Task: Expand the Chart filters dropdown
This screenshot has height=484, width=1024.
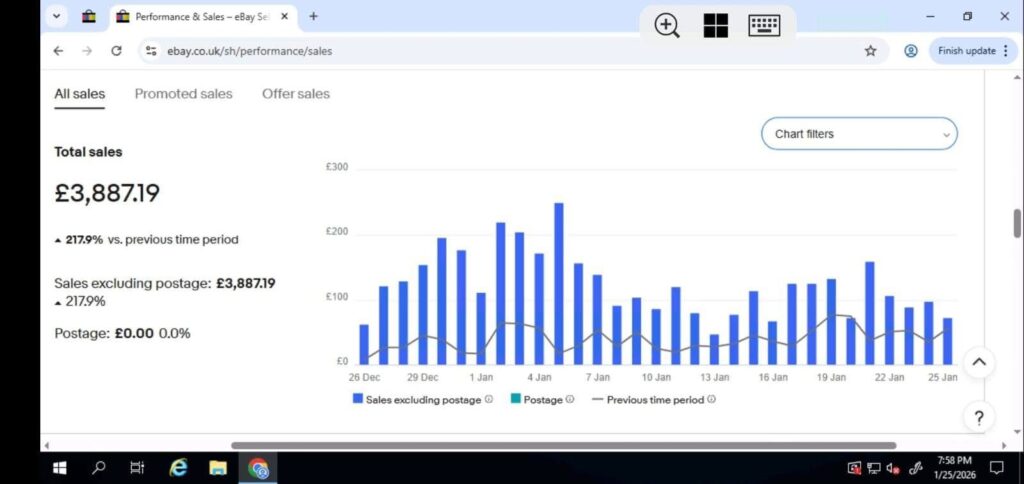Action: click(859, 134)
